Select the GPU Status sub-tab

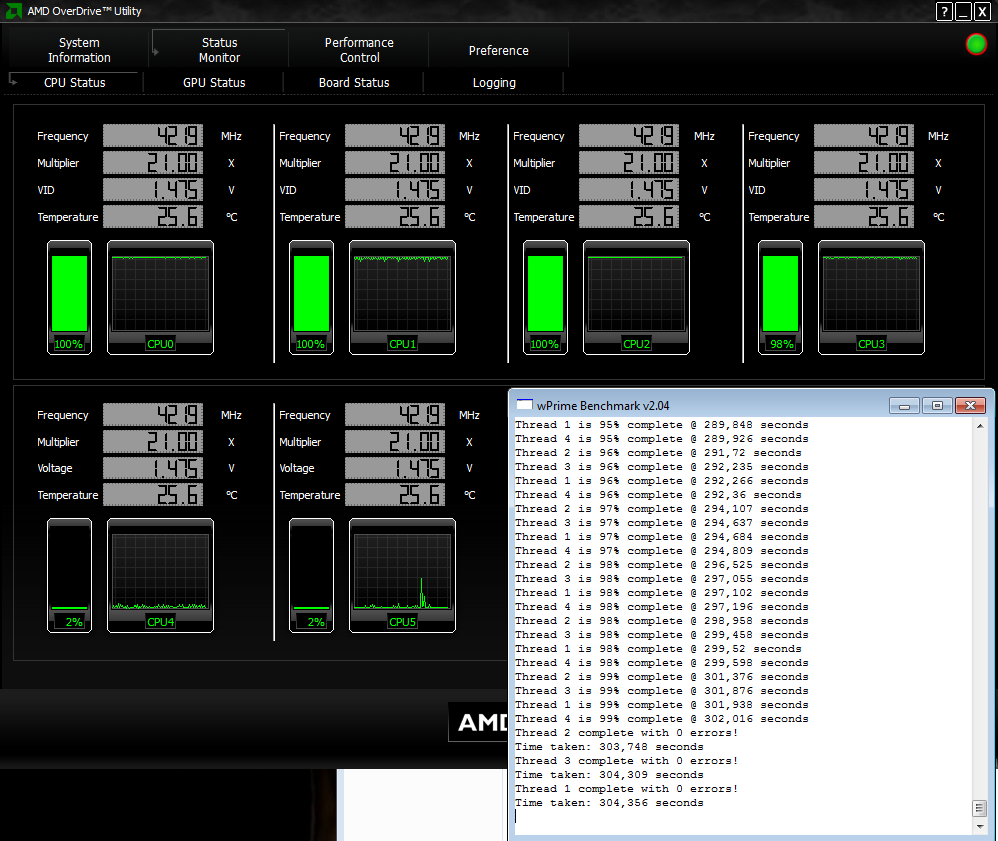214,83
